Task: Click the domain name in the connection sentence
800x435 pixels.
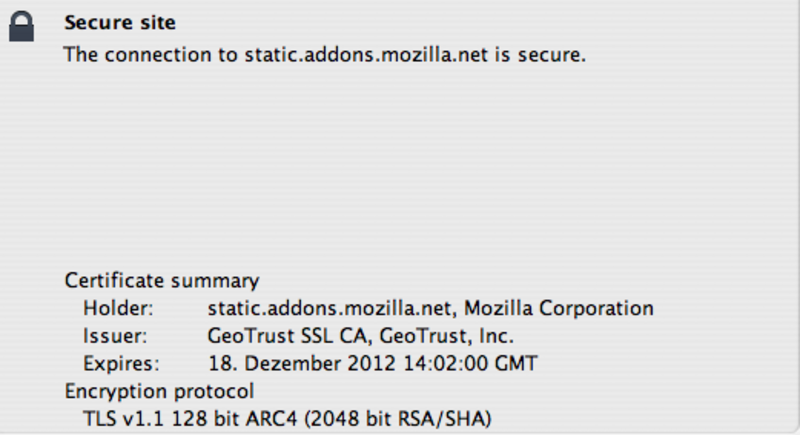Action: coord(366,55)
